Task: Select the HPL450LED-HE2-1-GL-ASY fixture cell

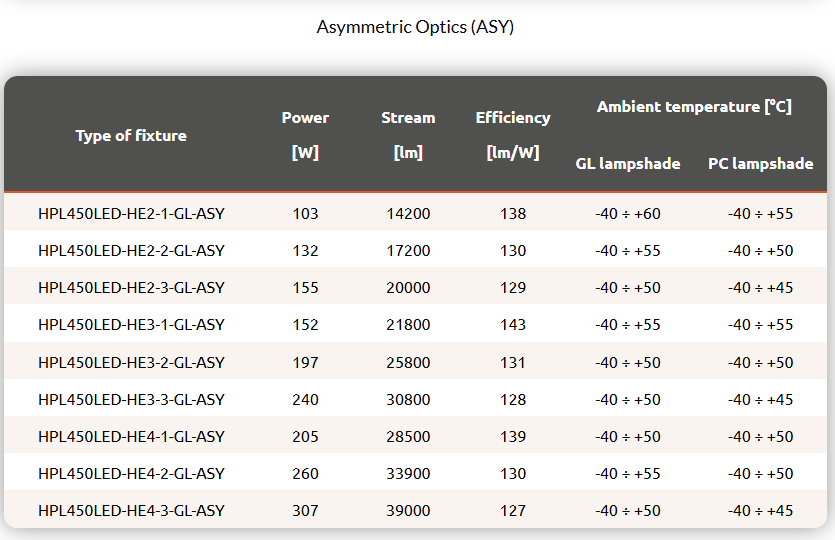Action: [x=131, y=213]
